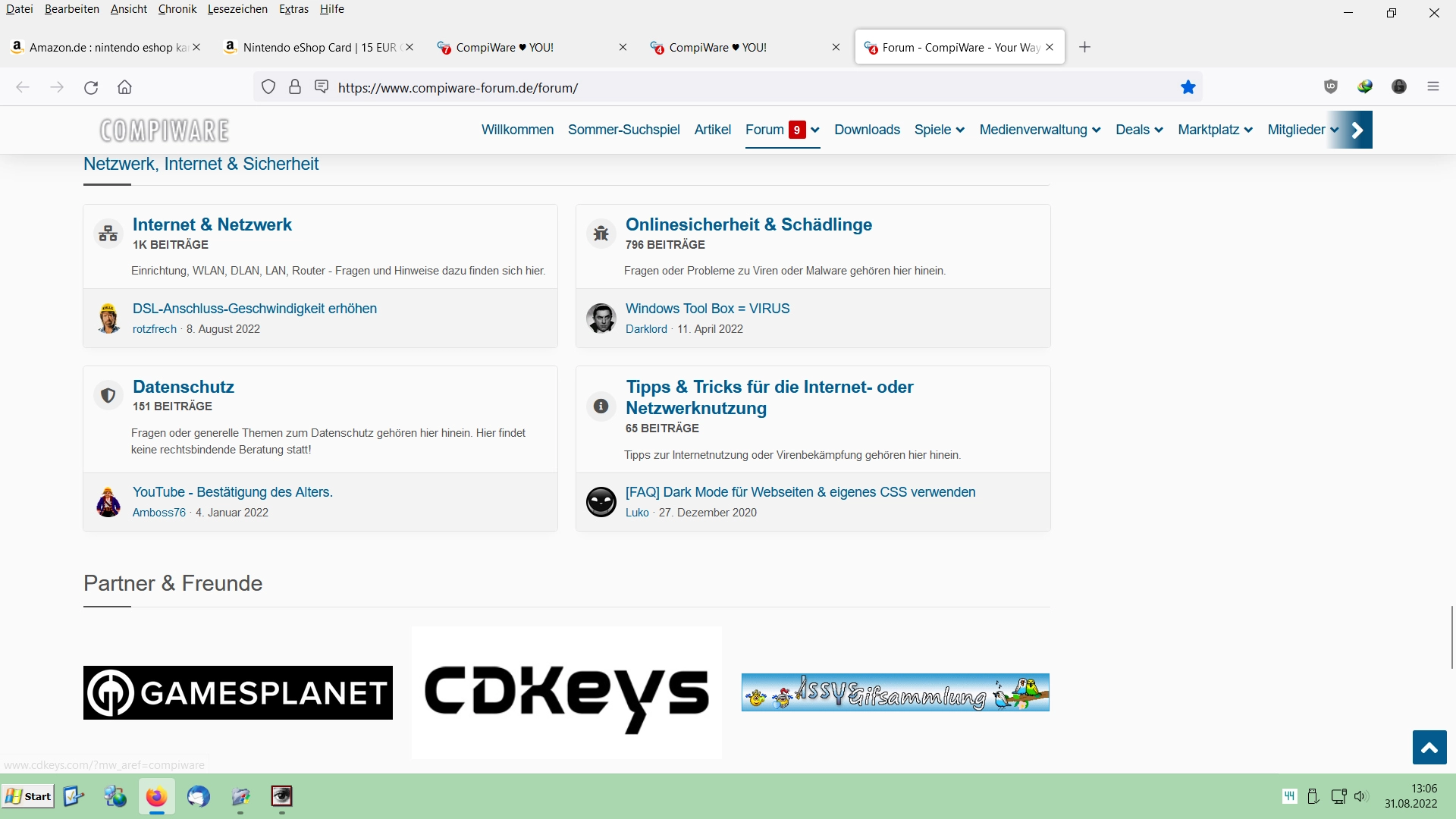
Task: Switch to Nintendo eShop Card 15 EUR tab
Action: coord(318,47)
